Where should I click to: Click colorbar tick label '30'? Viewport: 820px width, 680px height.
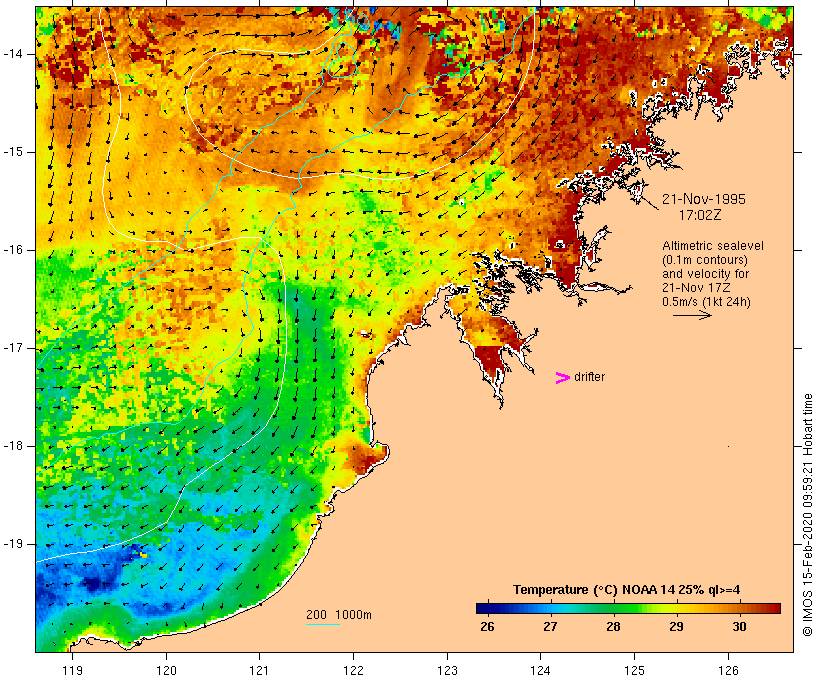tap(739, 627)
